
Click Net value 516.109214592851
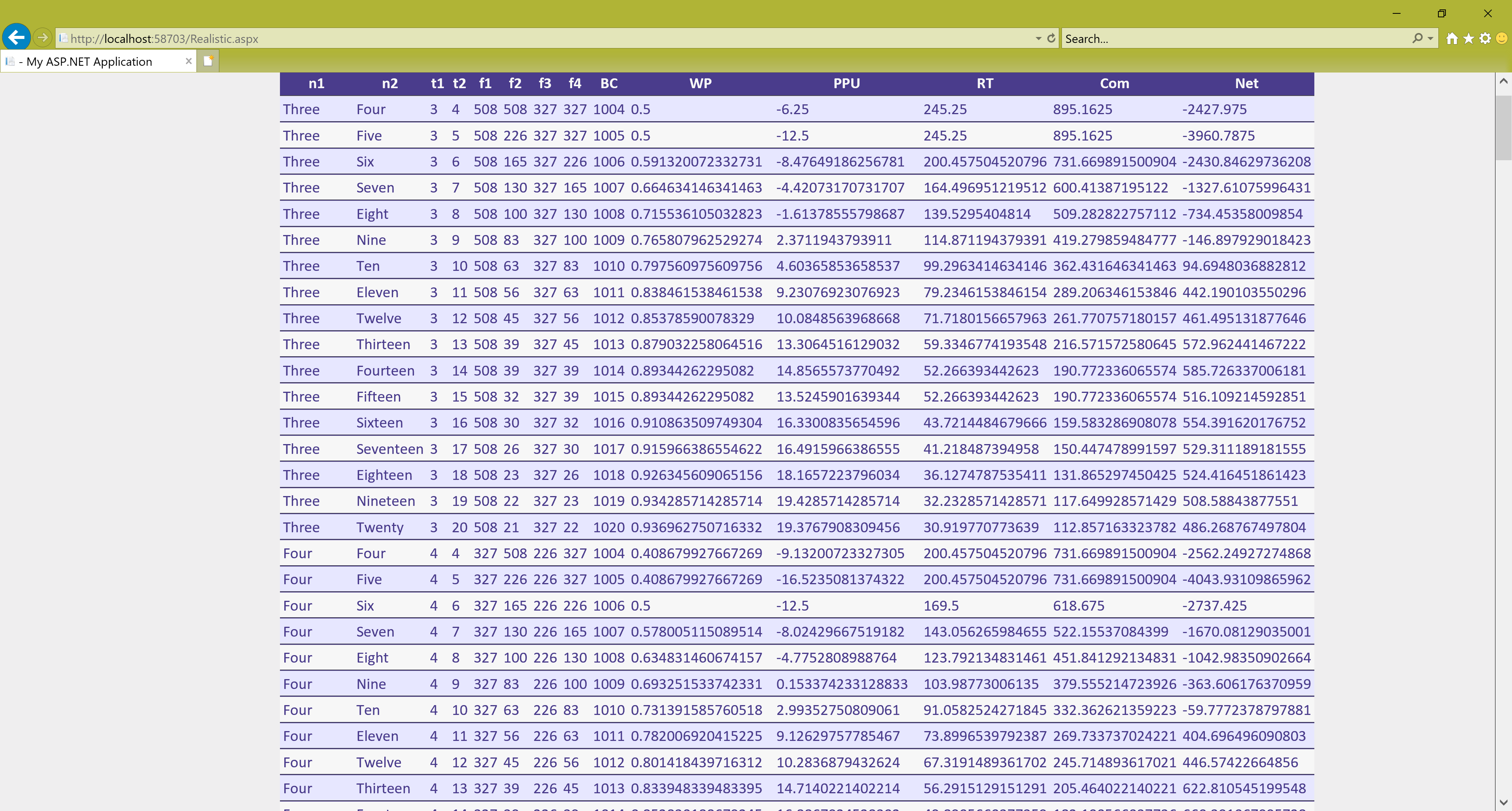[x=1244, y=397]
